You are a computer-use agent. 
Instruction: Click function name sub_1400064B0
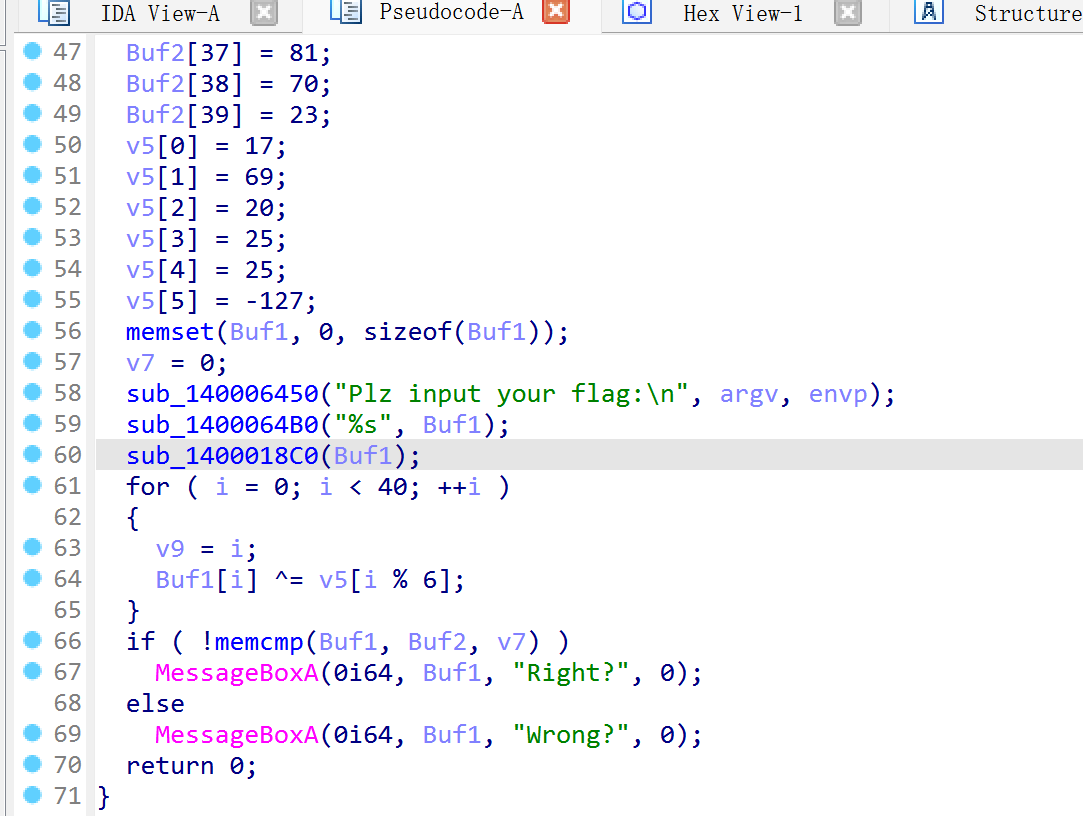[222, 425]
